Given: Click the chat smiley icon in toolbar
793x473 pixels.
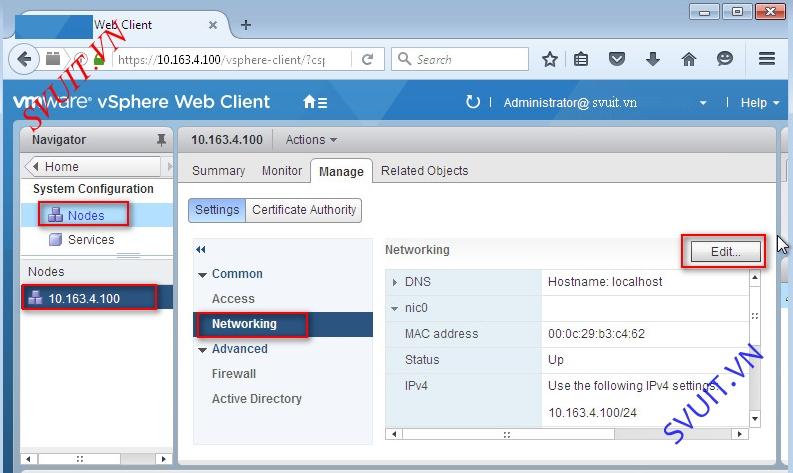Looking at the screenshot, I should coord(725,59).
